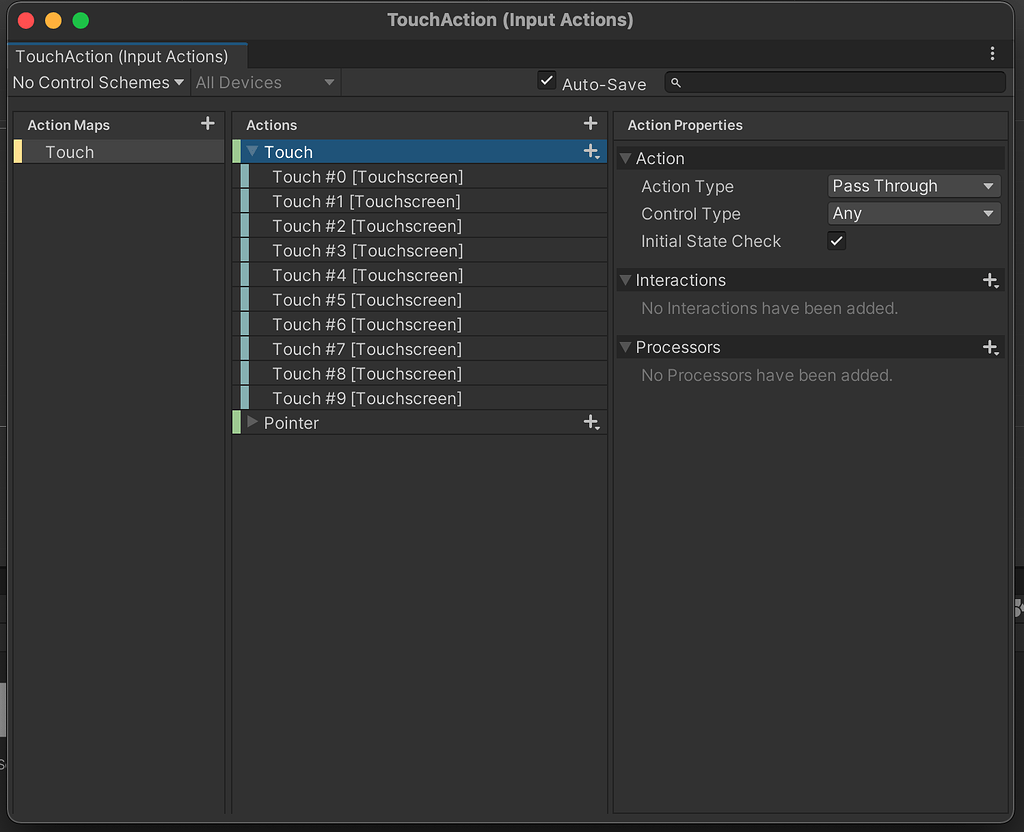
Task: Select the Touch action map
Action: (70, 151)
